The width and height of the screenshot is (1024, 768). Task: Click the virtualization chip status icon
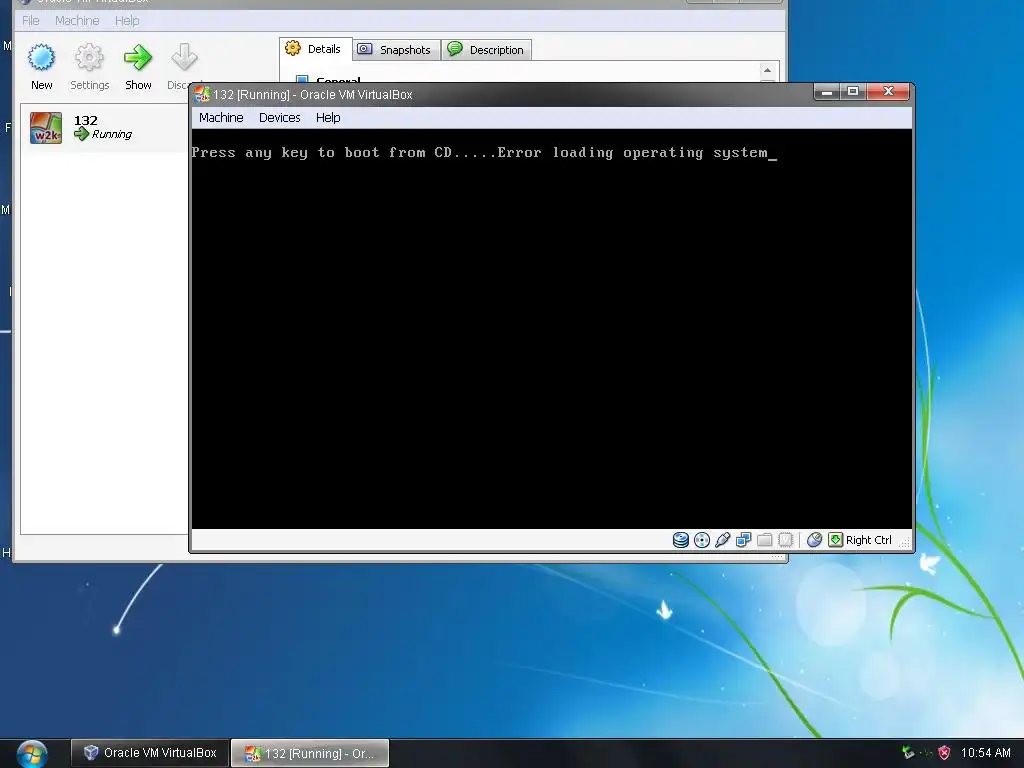[786, 540]
